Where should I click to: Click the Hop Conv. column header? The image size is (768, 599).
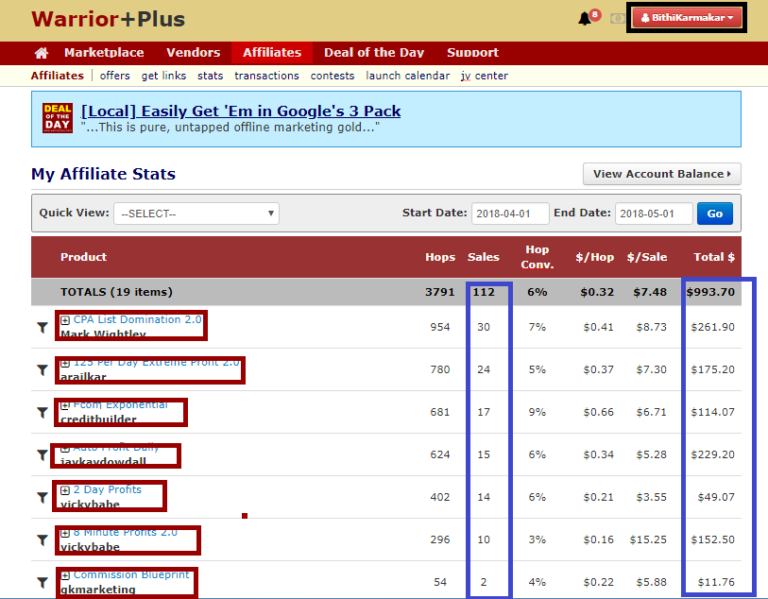click(537, 257)
